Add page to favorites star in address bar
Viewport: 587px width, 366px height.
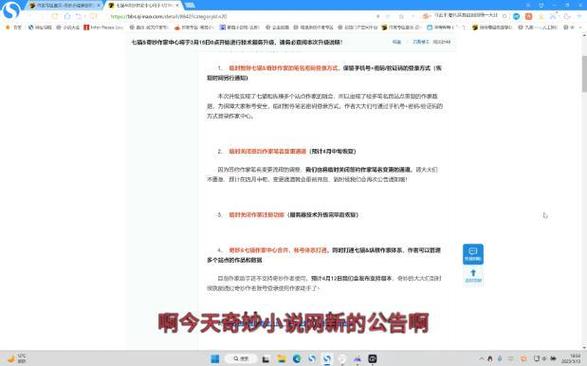coord(401,16)
